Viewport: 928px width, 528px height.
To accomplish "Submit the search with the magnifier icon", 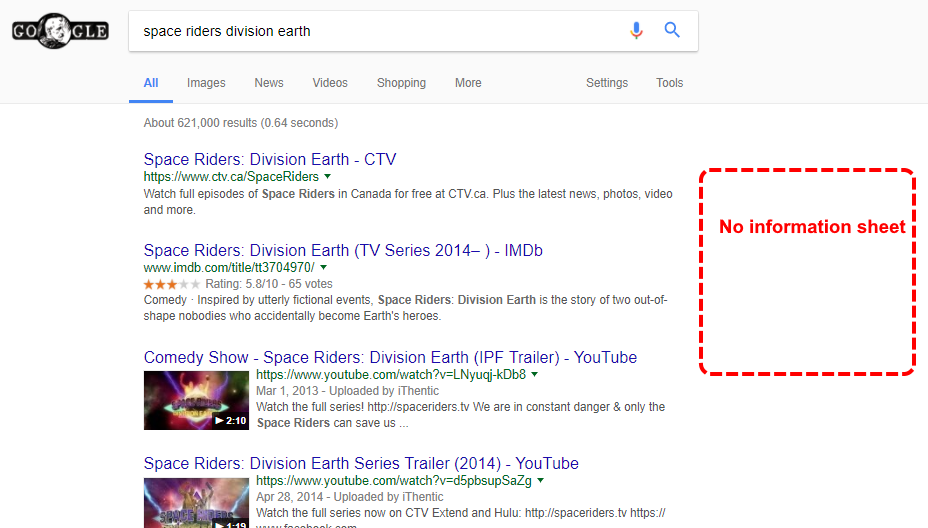I will (x=672, y=30).
